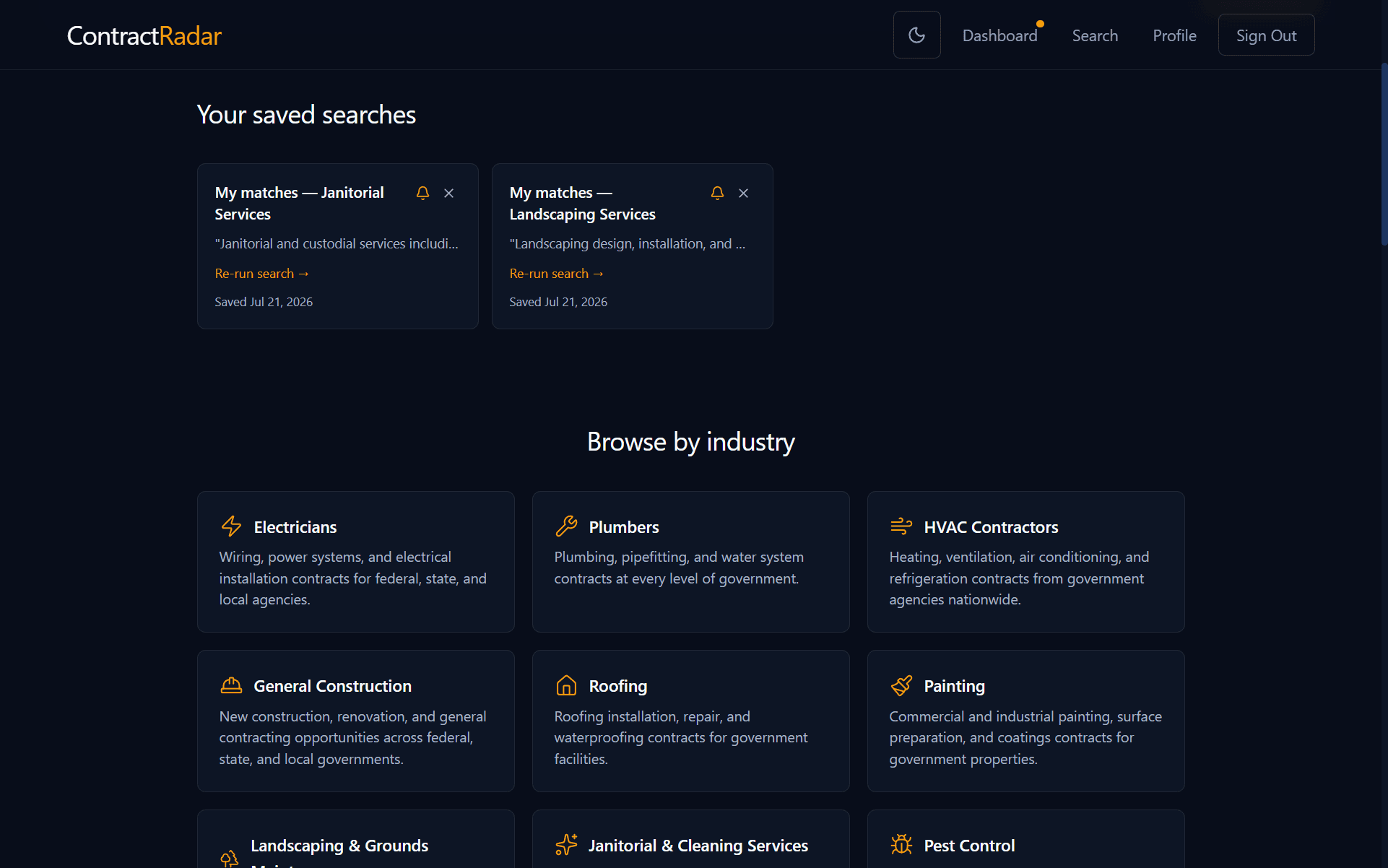Click the Electricians description text
Screen dimensions: 1388x868
[x=352, y=578]
